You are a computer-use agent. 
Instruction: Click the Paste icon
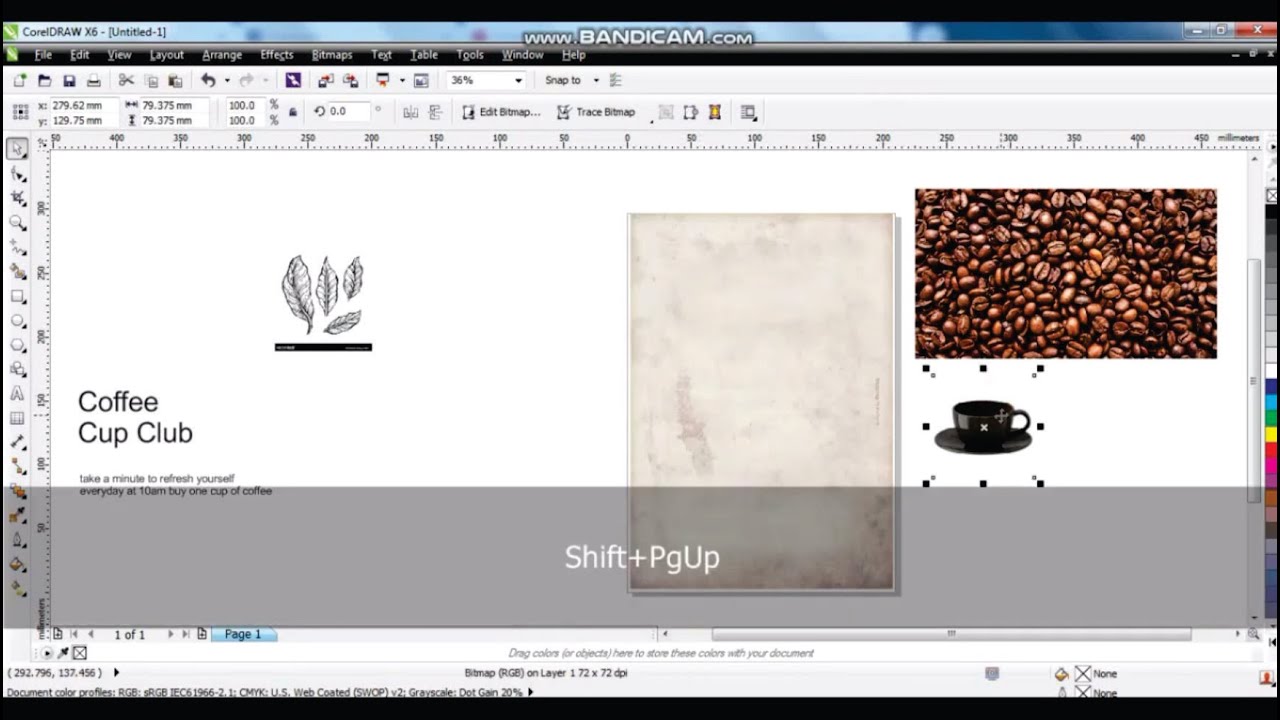pos(175,80)
